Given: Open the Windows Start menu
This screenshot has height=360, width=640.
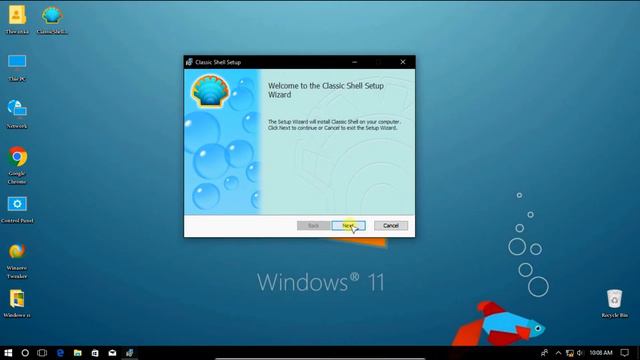Looking at the screenshot, I should [8, 353].
